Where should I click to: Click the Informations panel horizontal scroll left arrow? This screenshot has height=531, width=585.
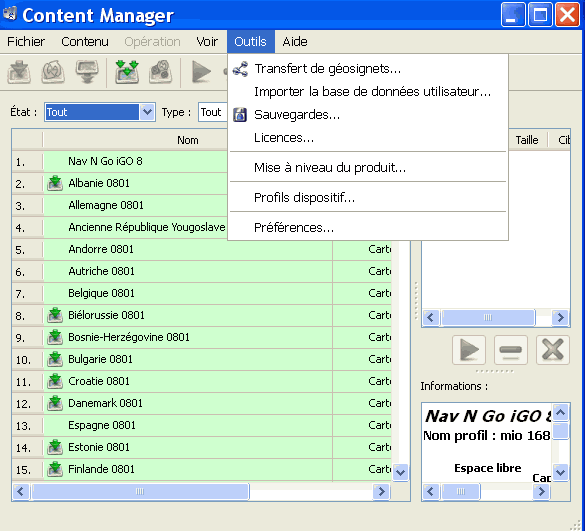(431, 491)
